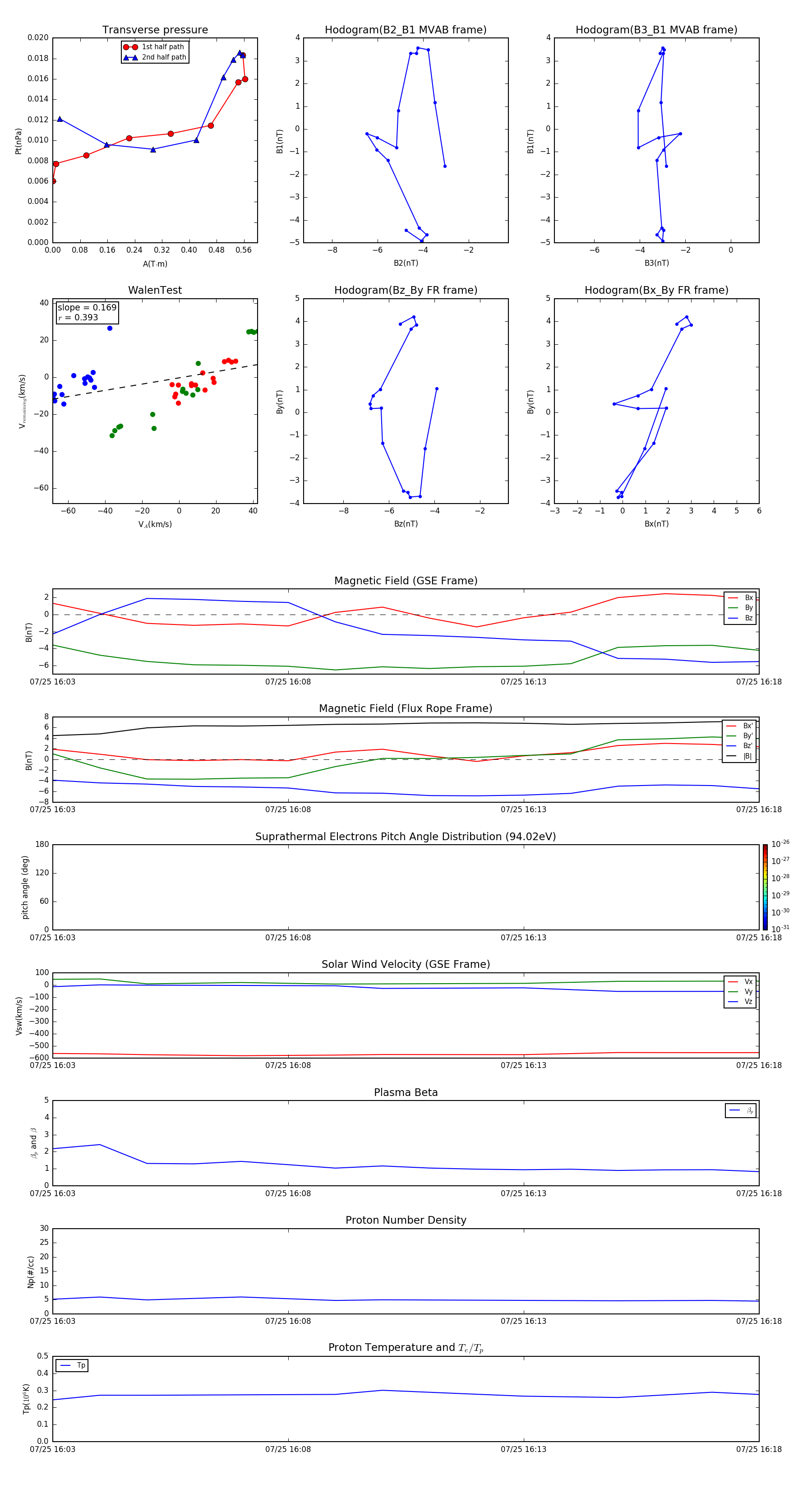
Task: Click the "1st half path" legend entry
Action: click(x=154, y=47)
